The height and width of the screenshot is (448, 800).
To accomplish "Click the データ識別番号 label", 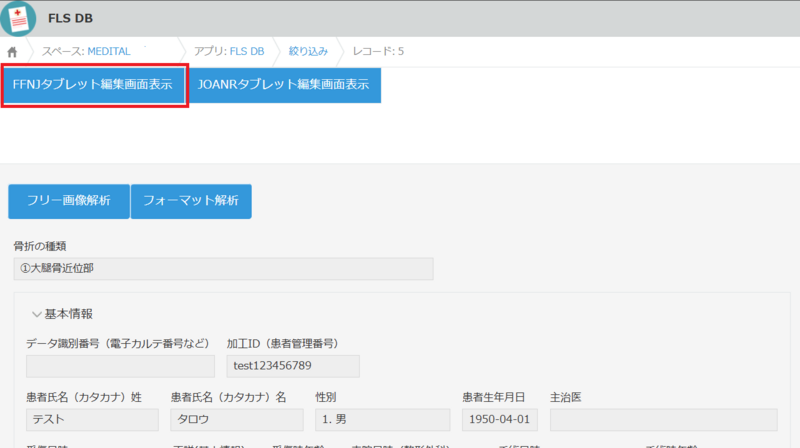I will (118, 343).
